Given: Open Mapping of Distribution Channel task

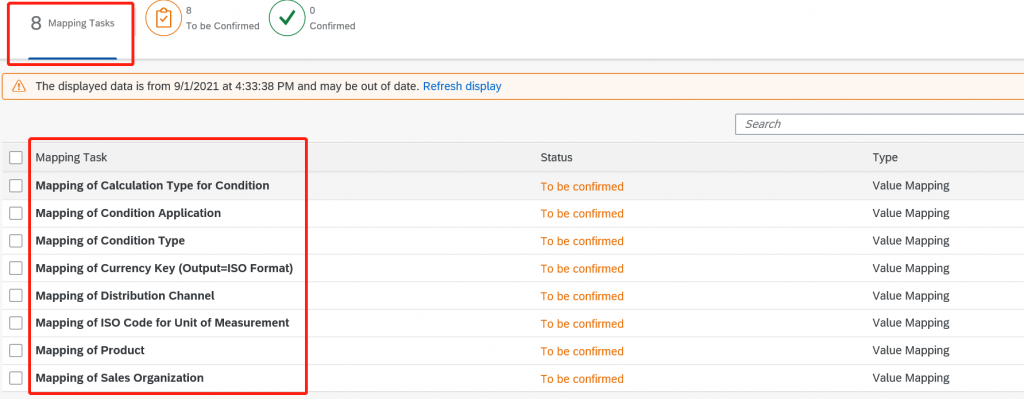Looking at the screenshot, I should point(125,295).
